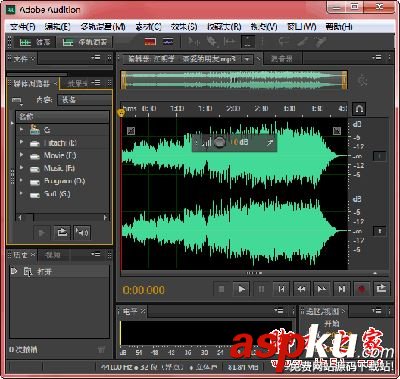Select the Lasso selection tool
Screen dimensions: 400x379
pos(284,42)
